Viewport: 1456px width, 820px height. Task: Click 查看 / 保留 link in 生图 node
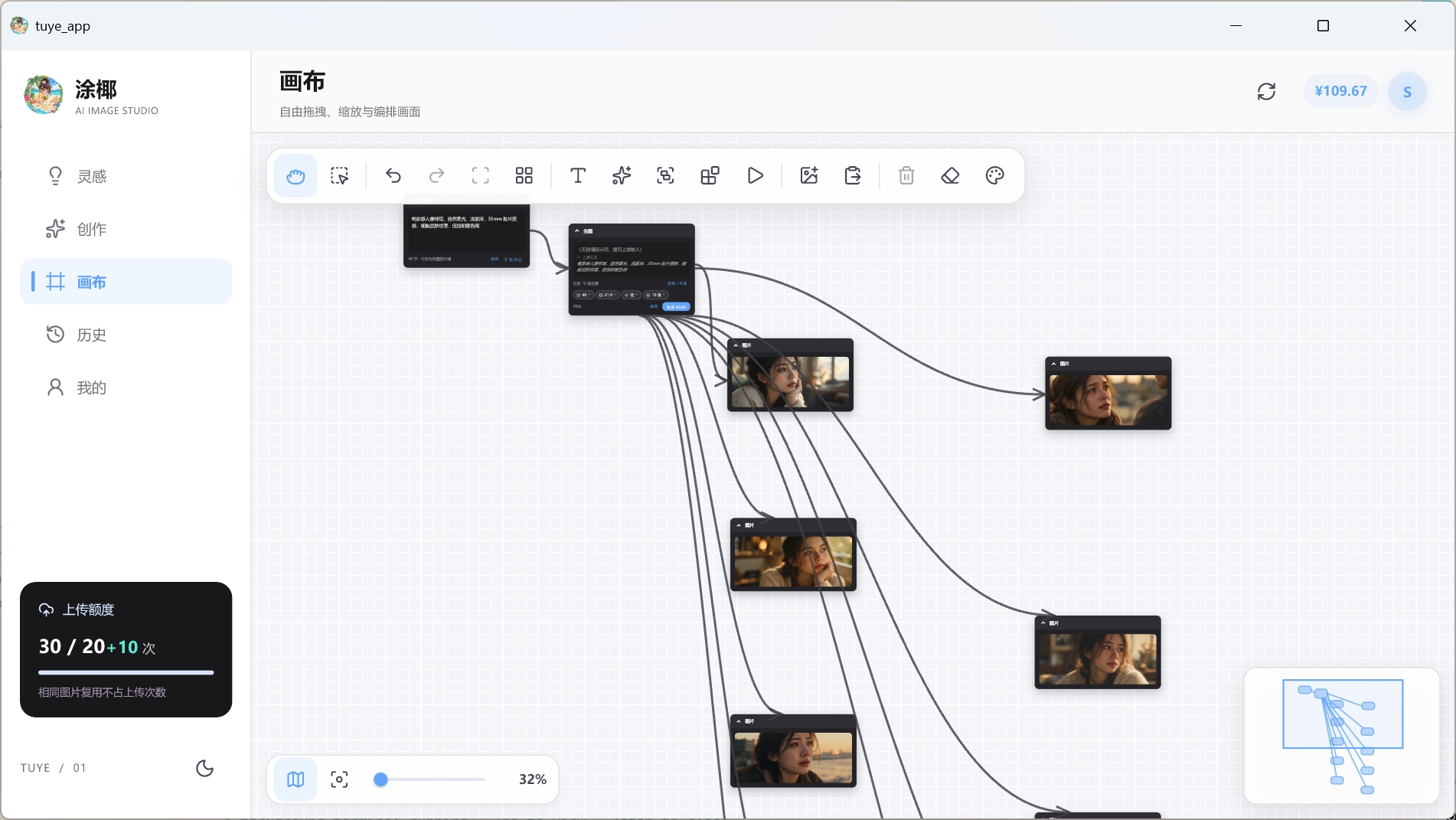coord(677,283)
